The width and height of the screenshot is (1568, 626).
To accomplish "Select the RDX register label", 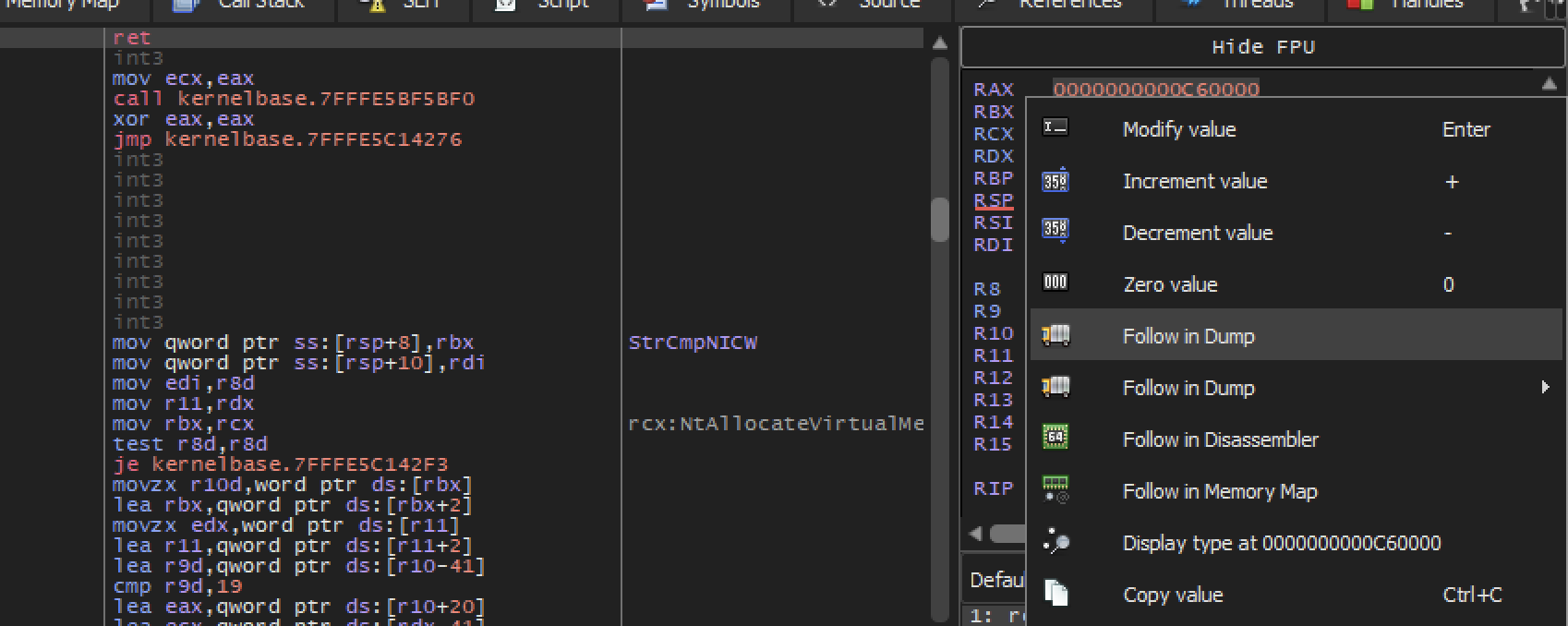I will tap(994, 156).
